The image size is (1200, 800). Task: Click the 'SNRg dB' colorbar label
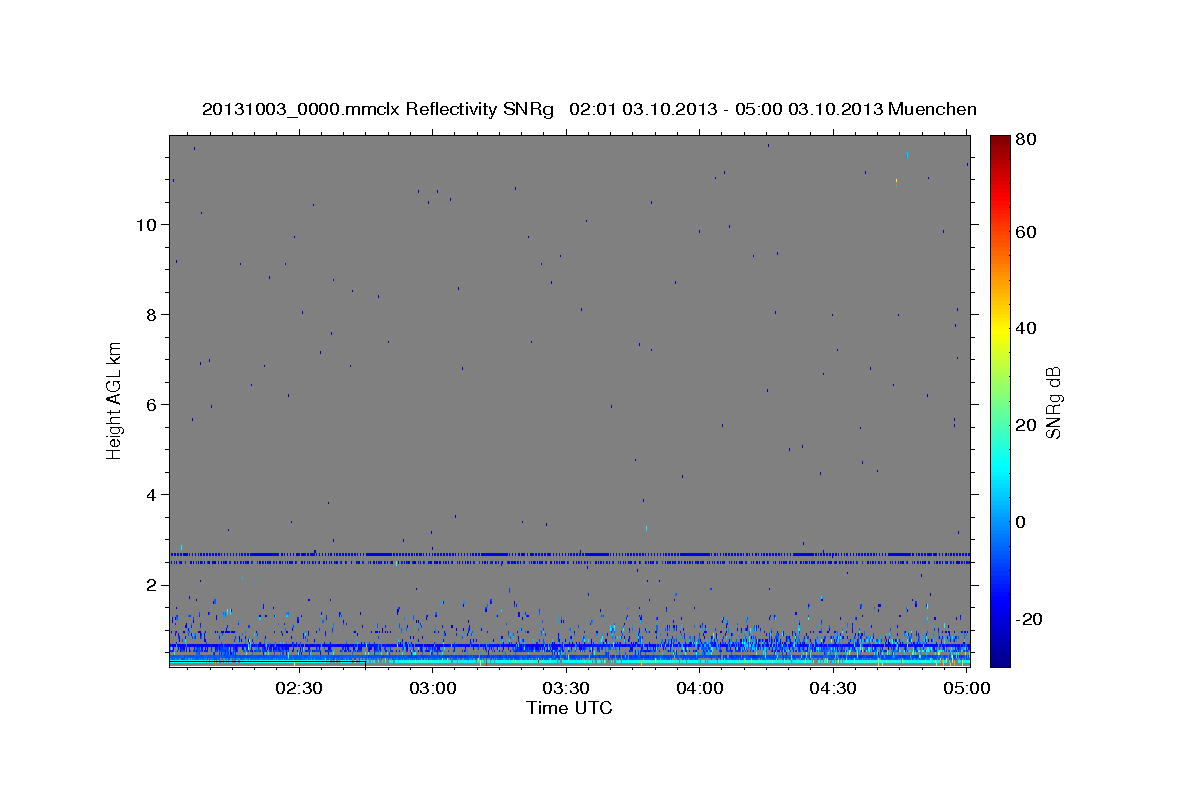coord(1052,401)
